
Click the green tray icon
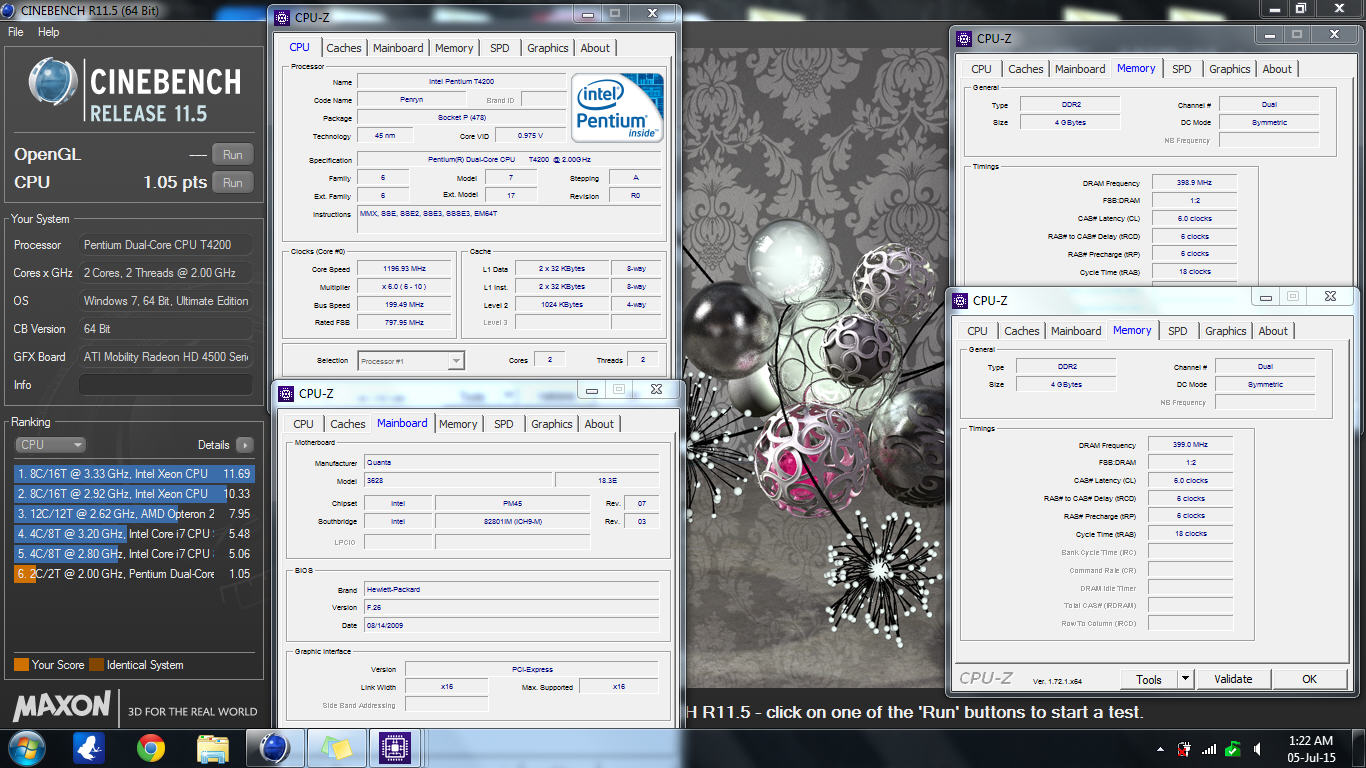pos(1234,749)
